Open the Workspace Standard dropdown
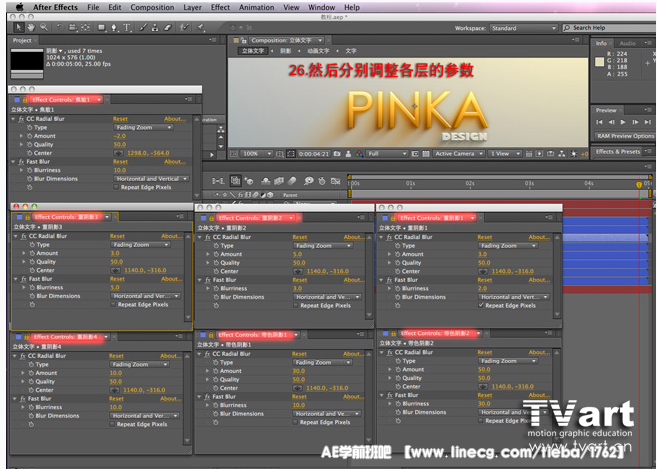 [x=524, y=28]
